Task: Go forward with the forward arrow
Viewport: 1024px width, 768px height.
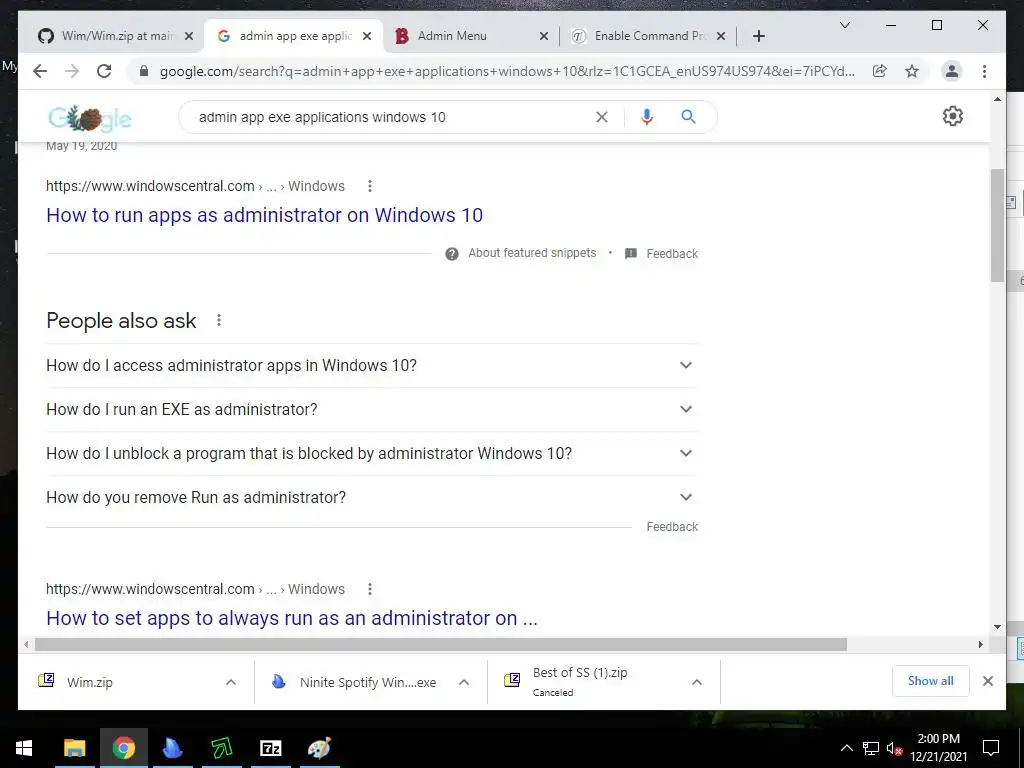Action: [72, 71]
